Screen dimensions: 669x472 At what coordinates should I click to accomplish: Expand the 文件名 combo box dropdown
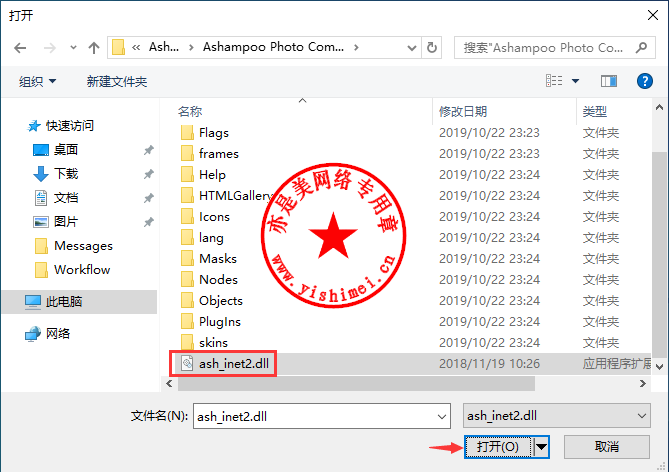[x=442, y=417]
